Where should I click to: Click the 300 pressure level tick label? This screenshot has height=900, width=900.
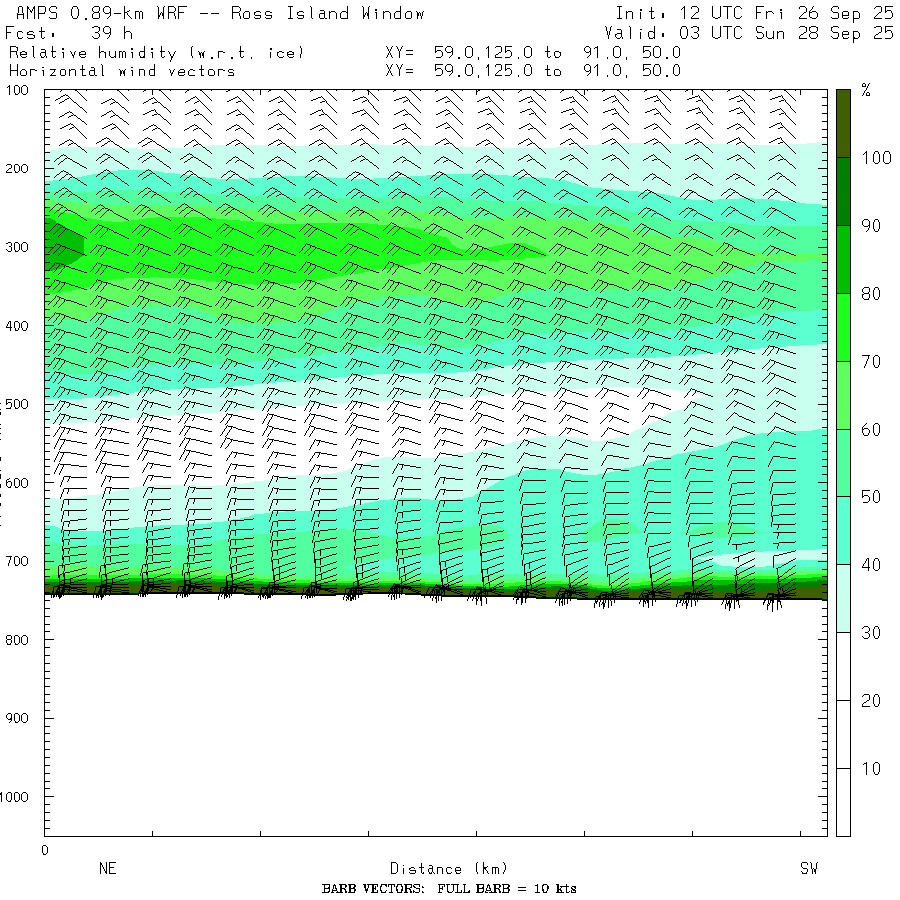(21, 248)
